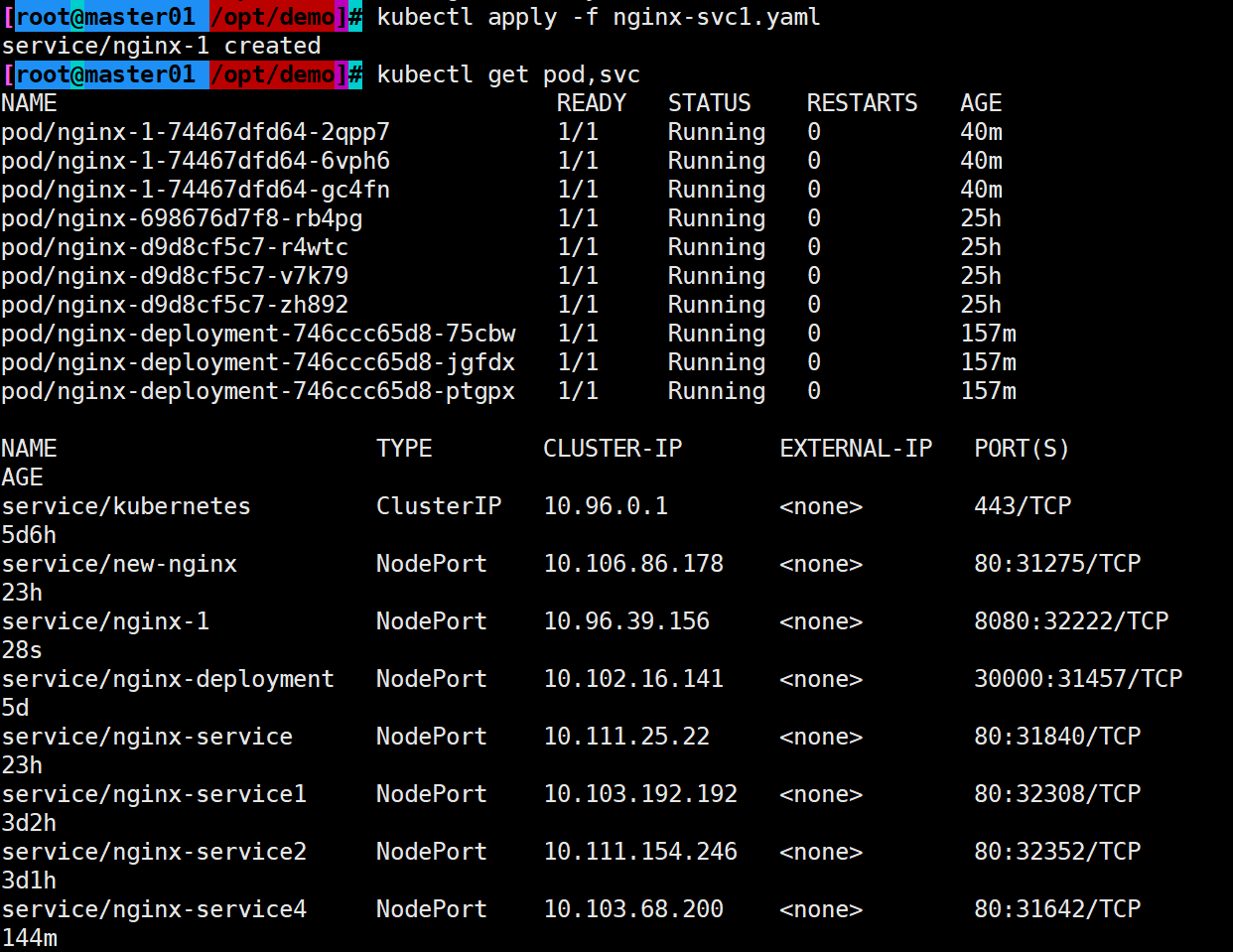Click the age value '5d'
Screen dimensions: 1233x952
tap(15, 708)
